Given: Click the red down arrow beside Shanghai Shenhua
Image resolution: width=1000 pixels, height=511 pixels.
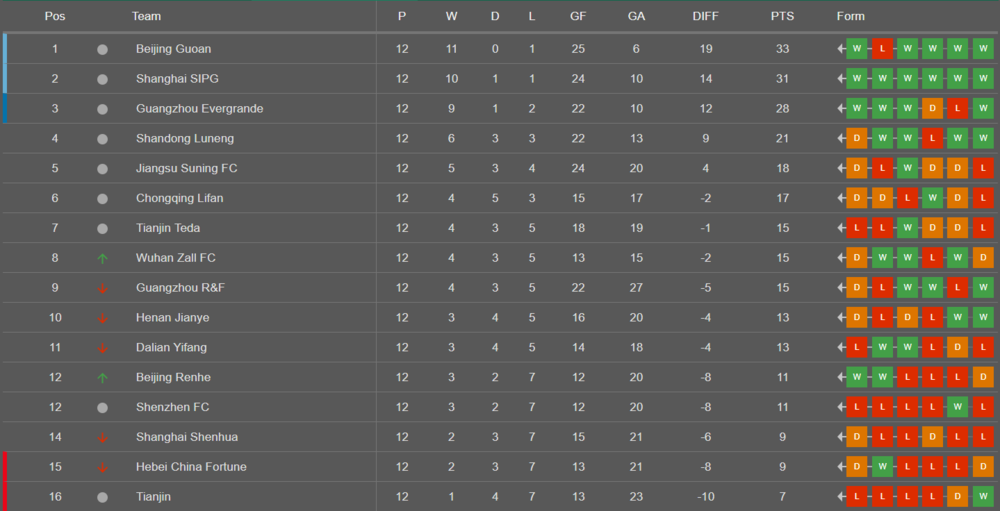Looking at the screenshot, I should [102, 438].
